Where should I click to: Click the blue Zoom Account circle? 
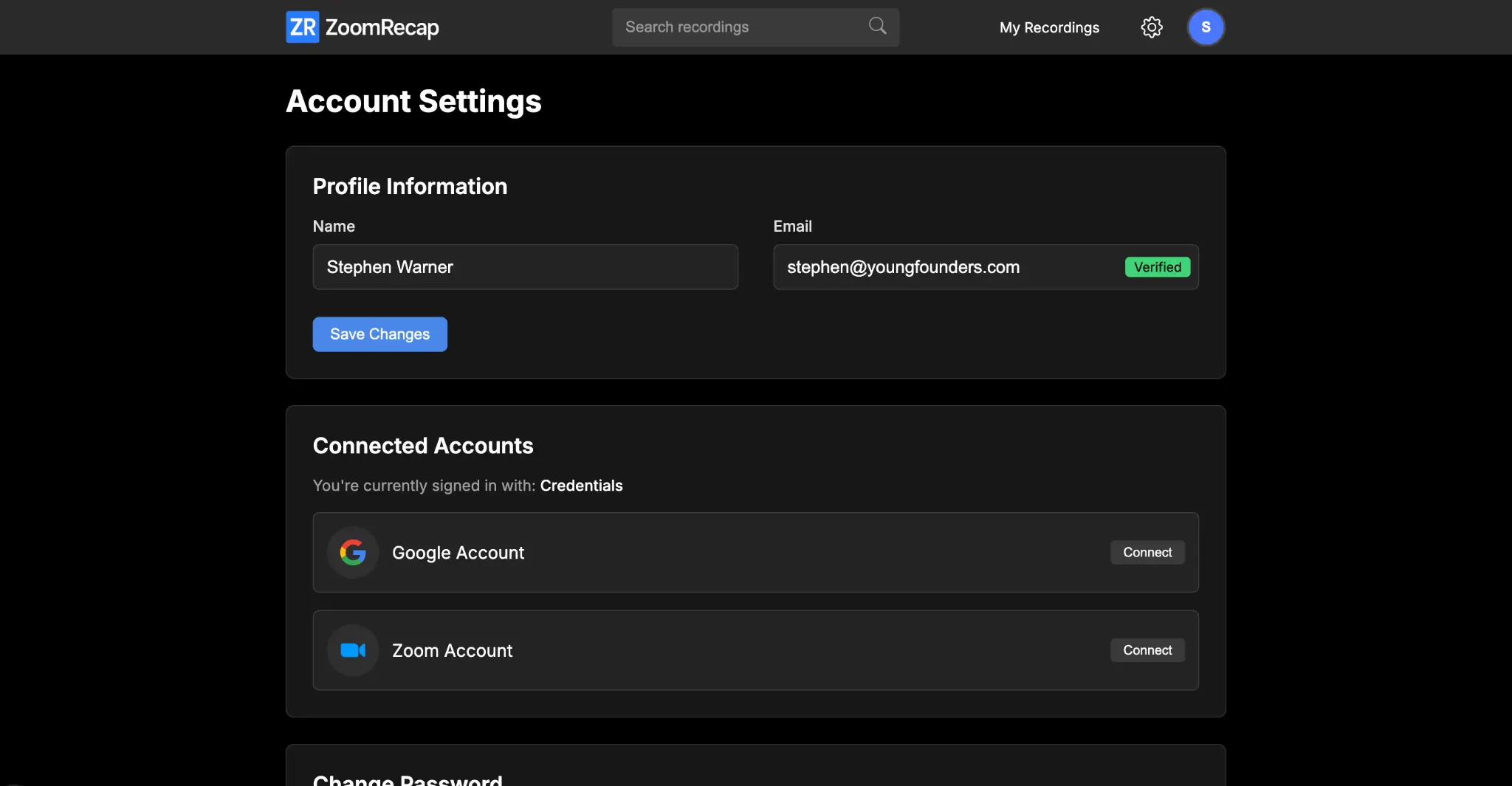click(x=353, y=650)
